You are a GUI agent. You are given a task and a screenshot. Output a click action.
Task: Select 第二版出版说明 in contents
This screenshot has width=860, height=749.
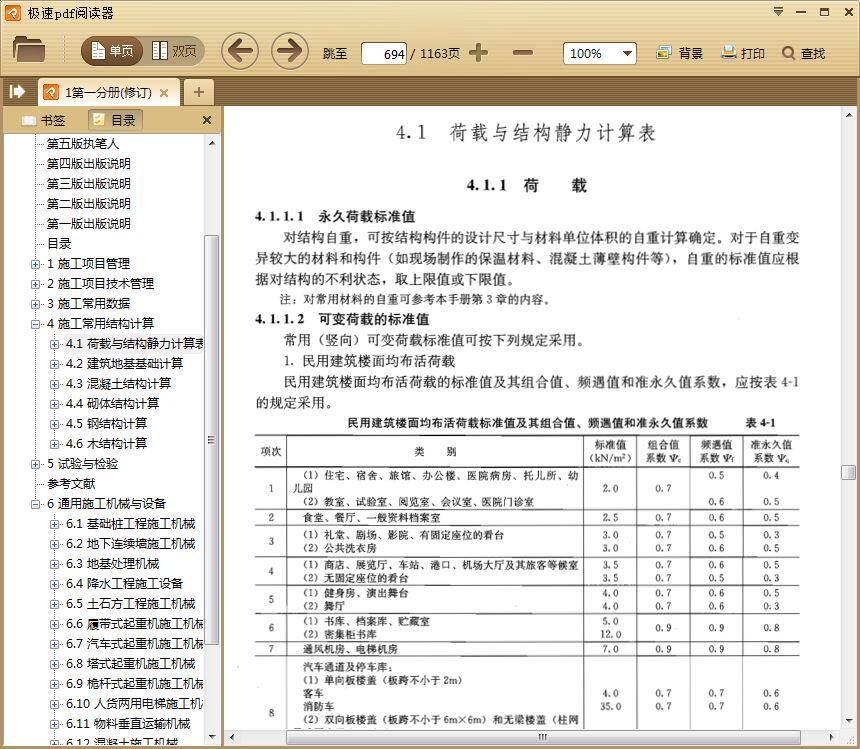click(x=88, y=203)
